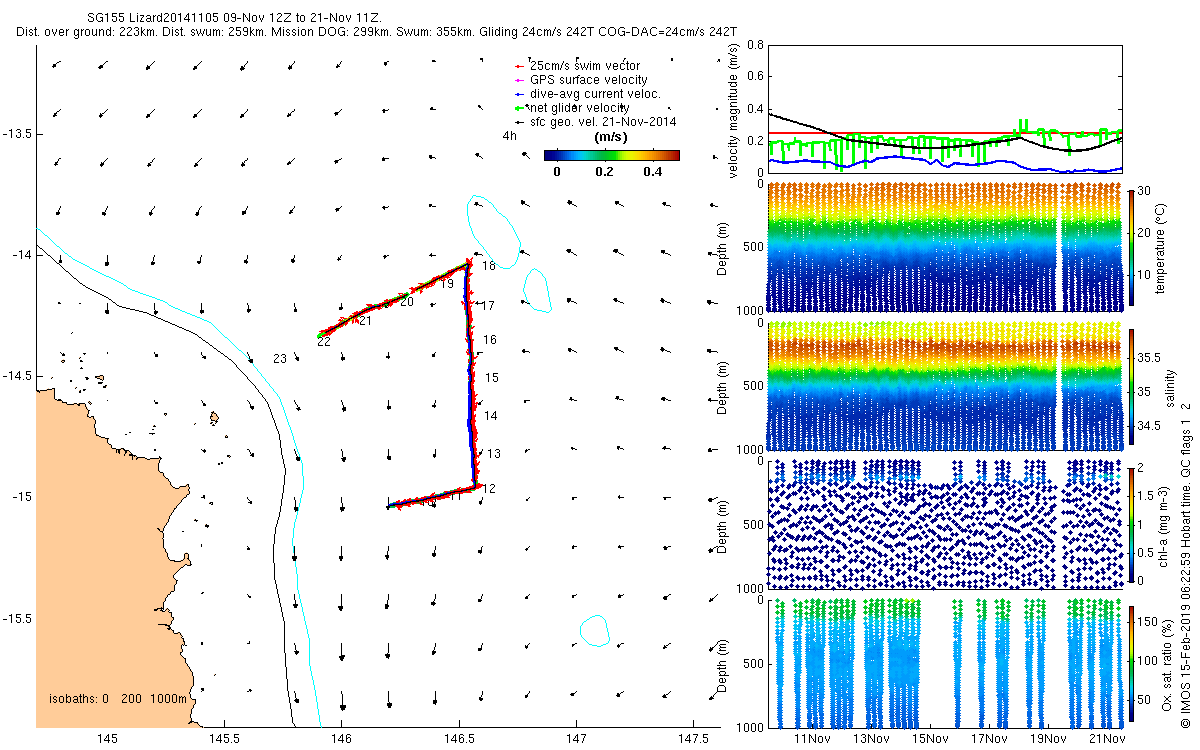Click the small orange island off the coast

[213, 418]
